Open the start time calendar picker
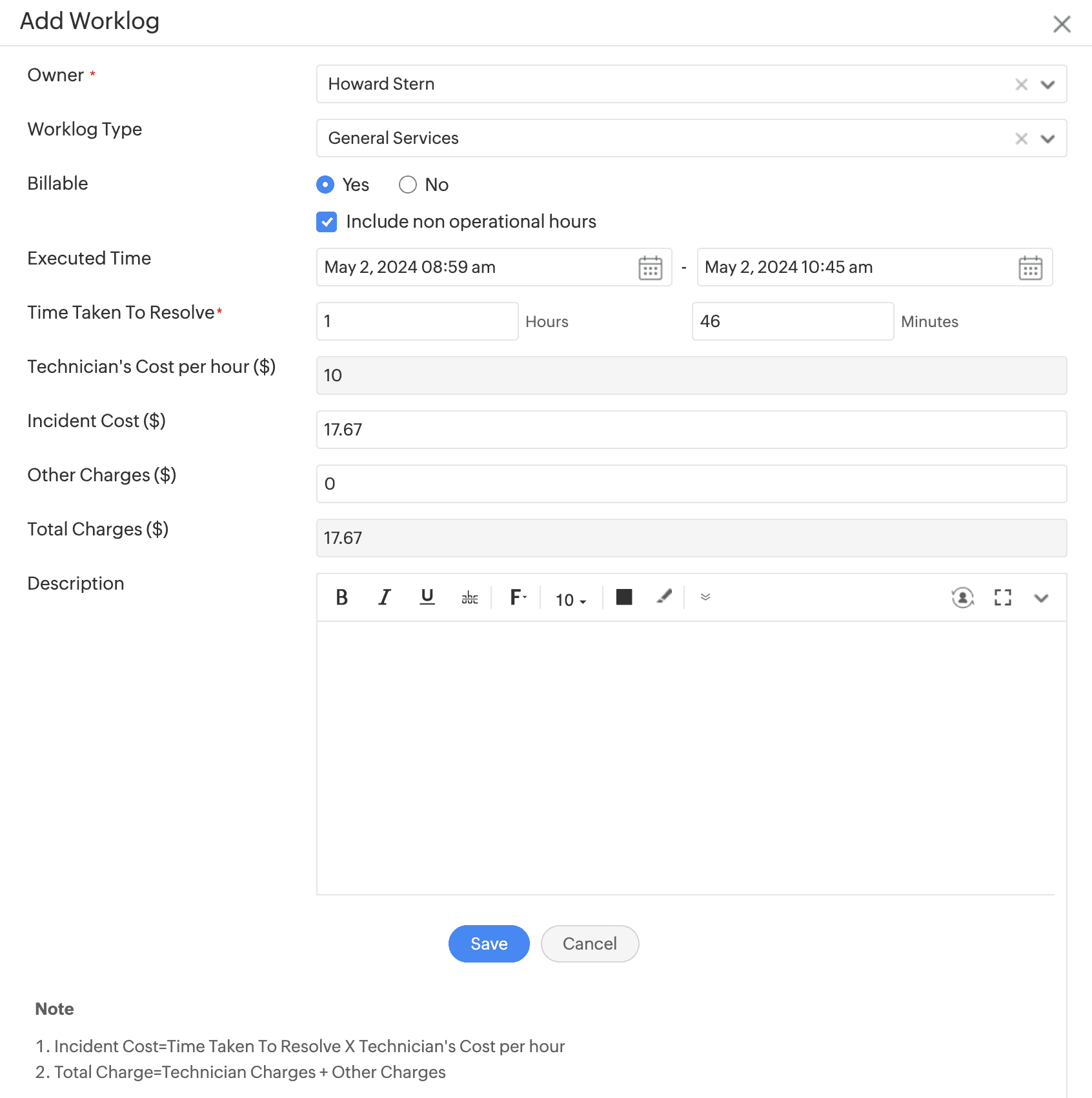Viewport: 1092px width, 1098px height. 650,268
